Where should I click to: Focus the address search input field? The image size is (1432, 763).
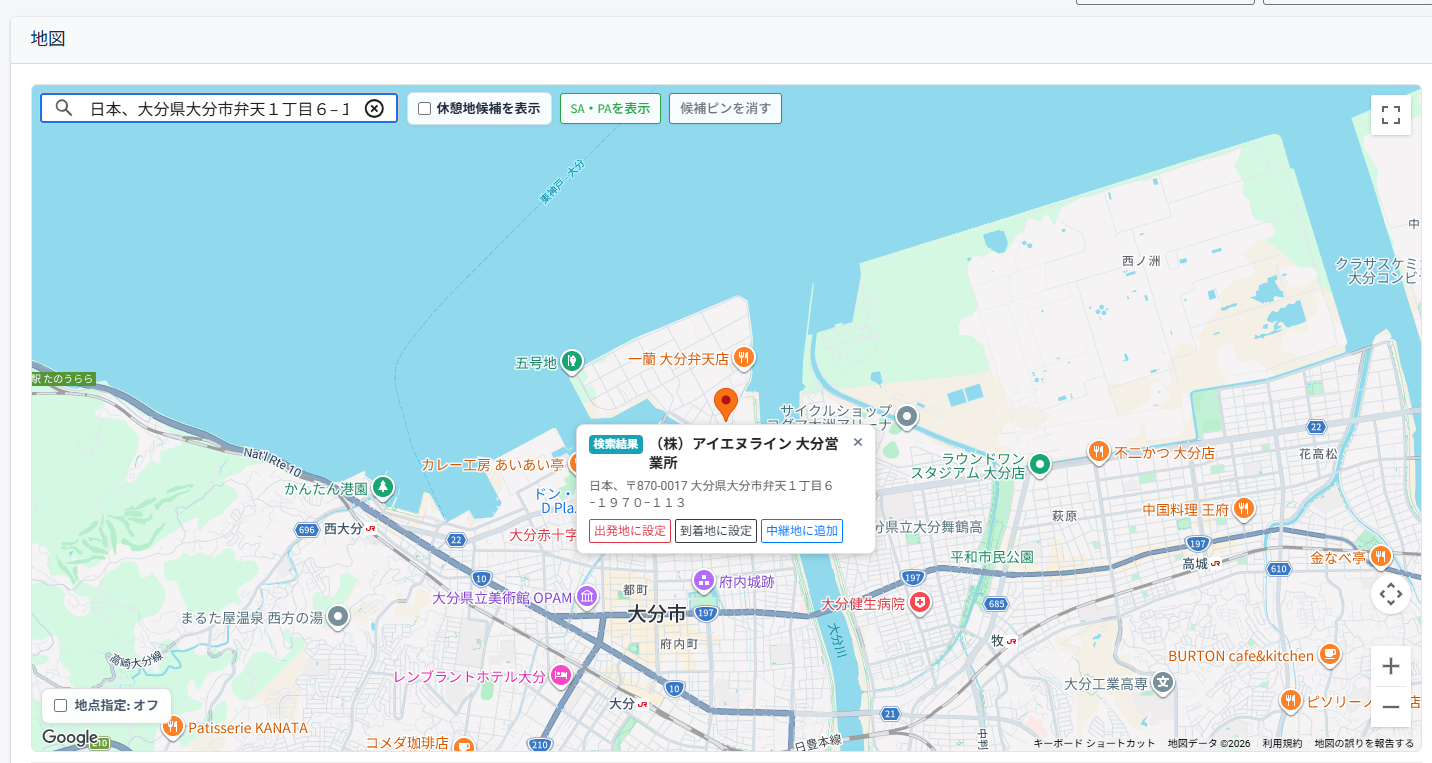[219, 108]
